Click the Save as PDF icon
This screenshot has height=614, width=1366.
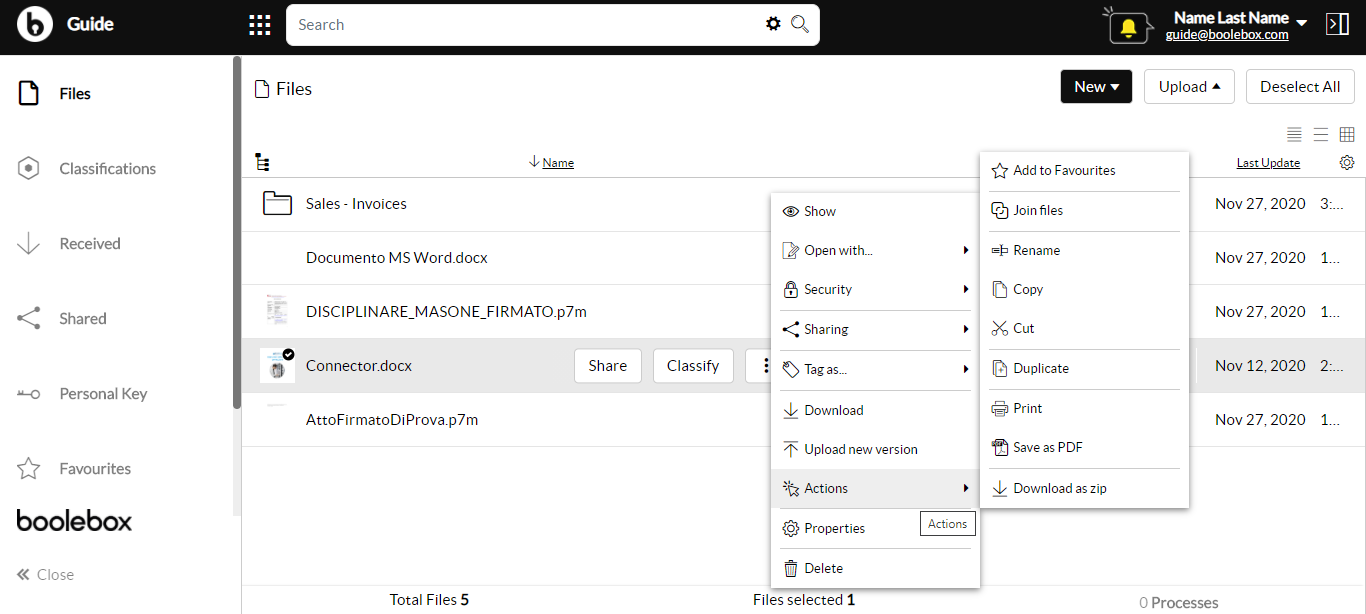click(x=999, y=447)
